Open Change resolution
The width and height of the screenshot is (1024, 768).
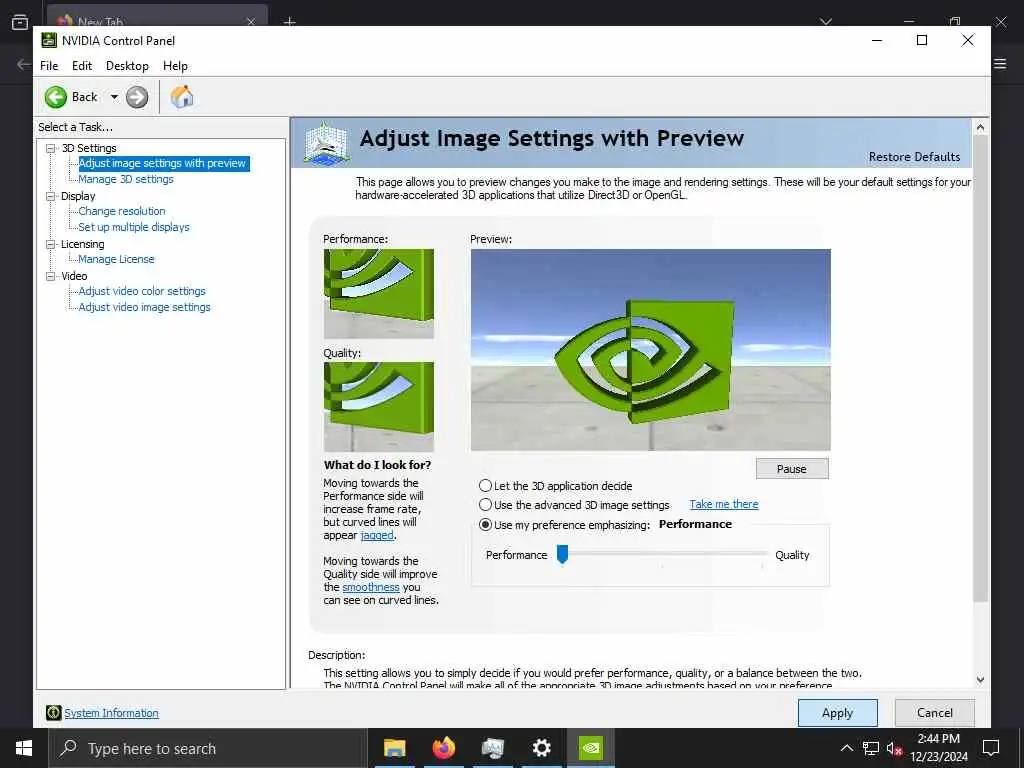click(121, 211)
